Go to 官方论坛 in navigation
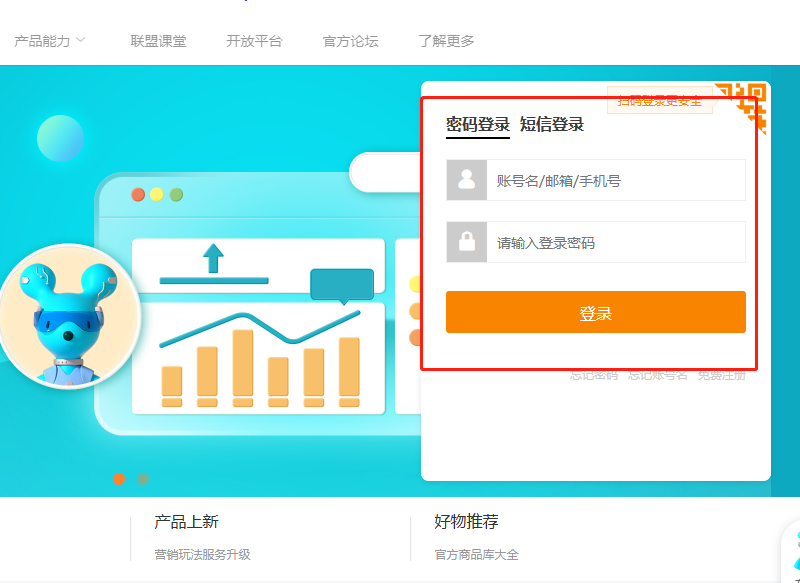The height and width of the screenshot is (583, 800). (350, 41)
